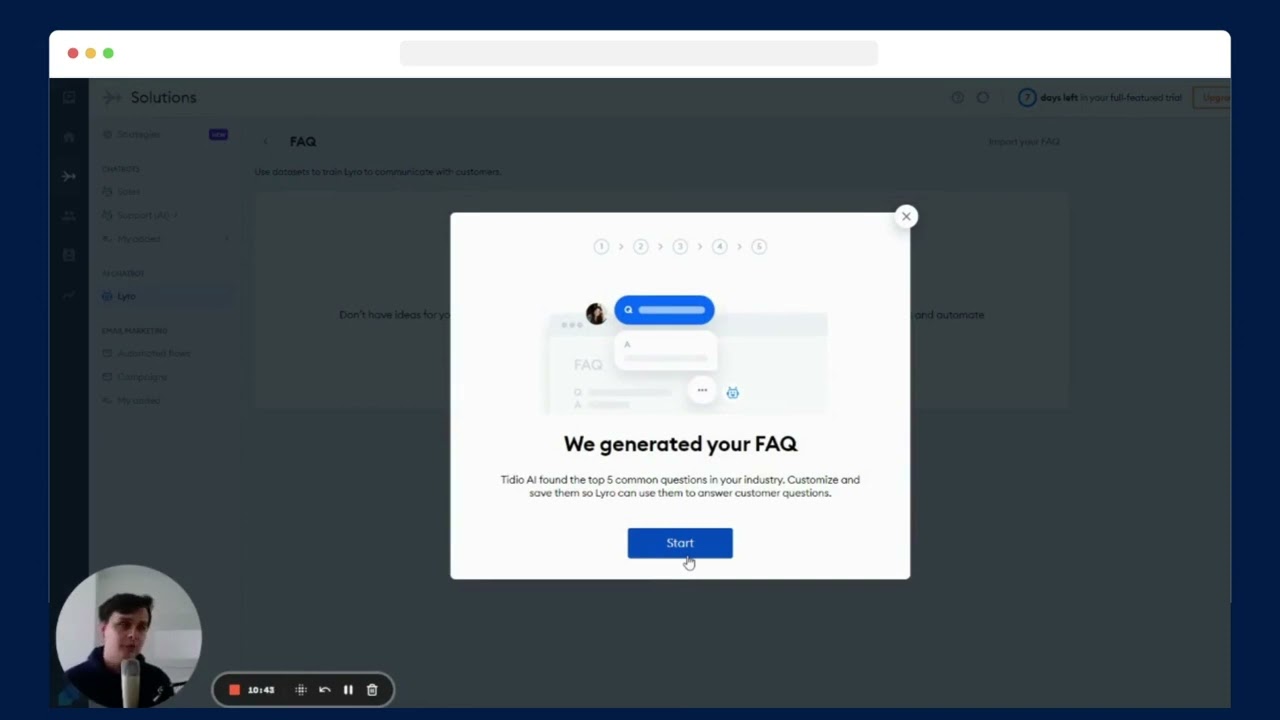Screen dimensions: 1280x720
Task: Click the FAQ page title
Action: [x=303, y=142]
